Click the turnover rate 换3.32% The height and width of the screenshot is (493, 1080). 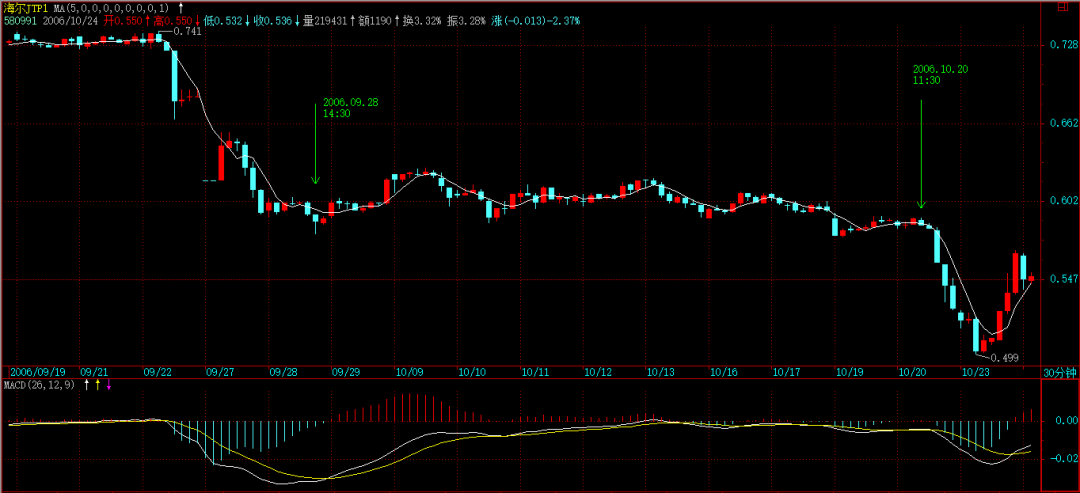[422, 21]
